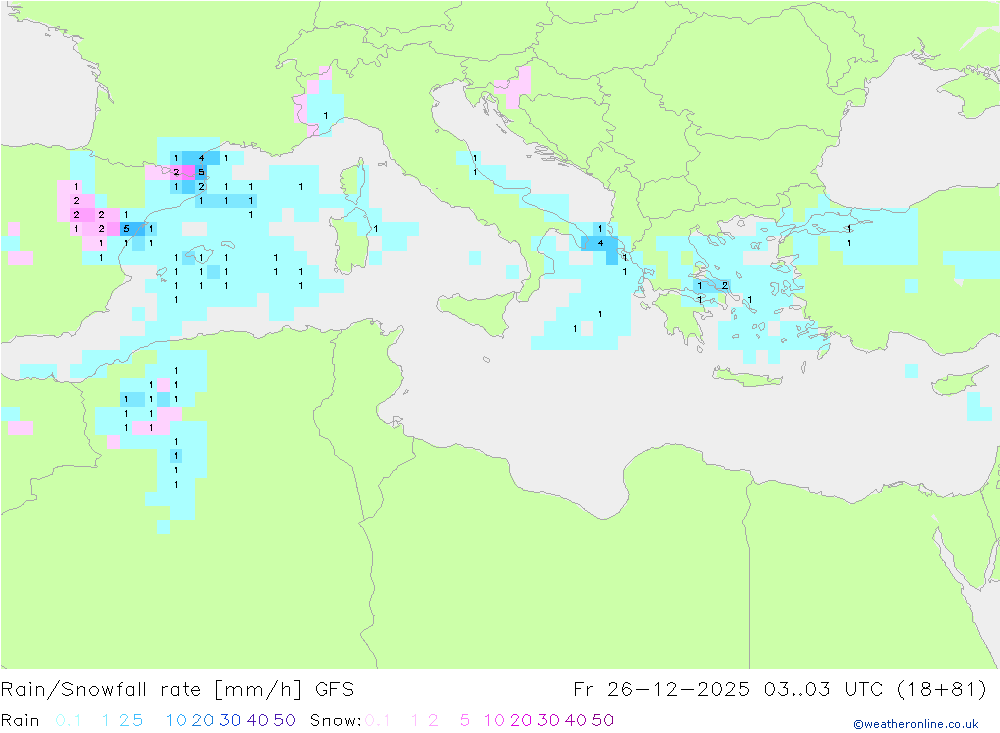This screenshot has height=733, width=1000.
Task: Click the '(18+81)' forecast offset text
Action: (x=941, y=690)
